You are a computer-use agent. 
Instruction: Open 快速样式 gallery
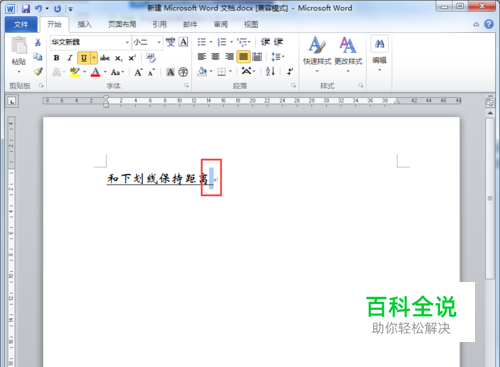click(x=317, y=53)
